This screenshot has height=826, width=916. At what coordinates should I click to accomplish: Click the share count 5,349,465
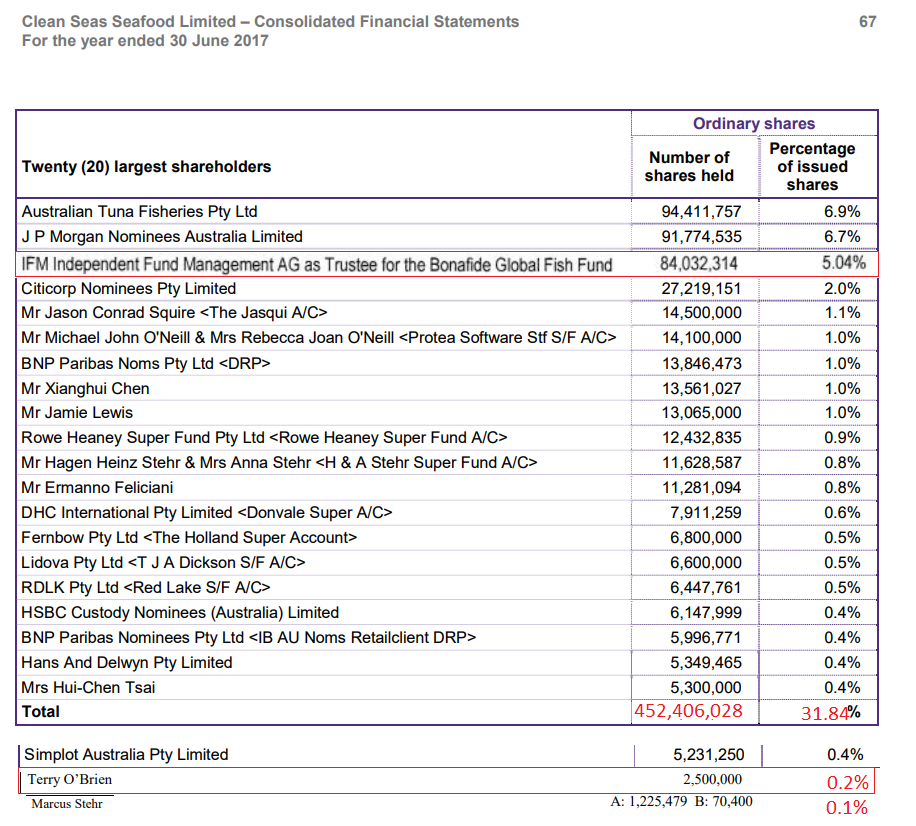pos(705,662)
